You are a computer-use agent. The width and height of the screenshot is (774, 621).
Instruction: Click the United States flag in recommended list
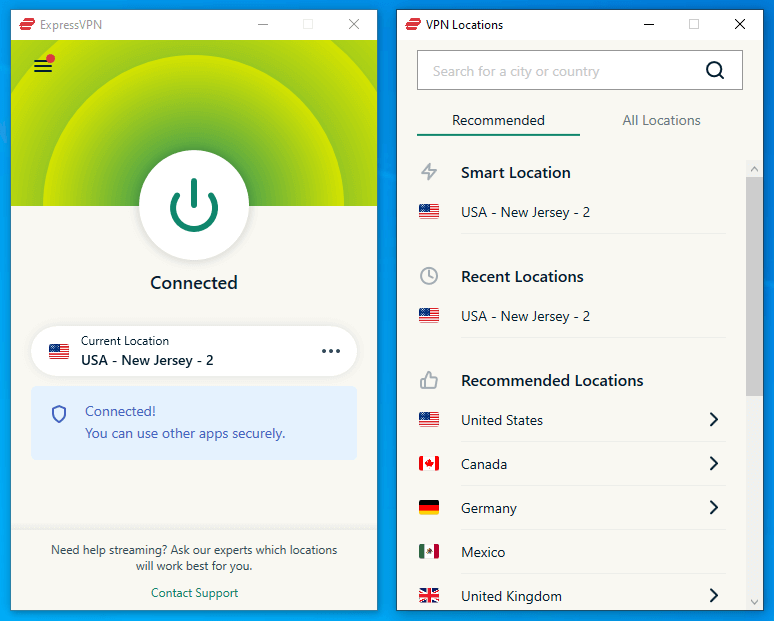click(428, 420)
